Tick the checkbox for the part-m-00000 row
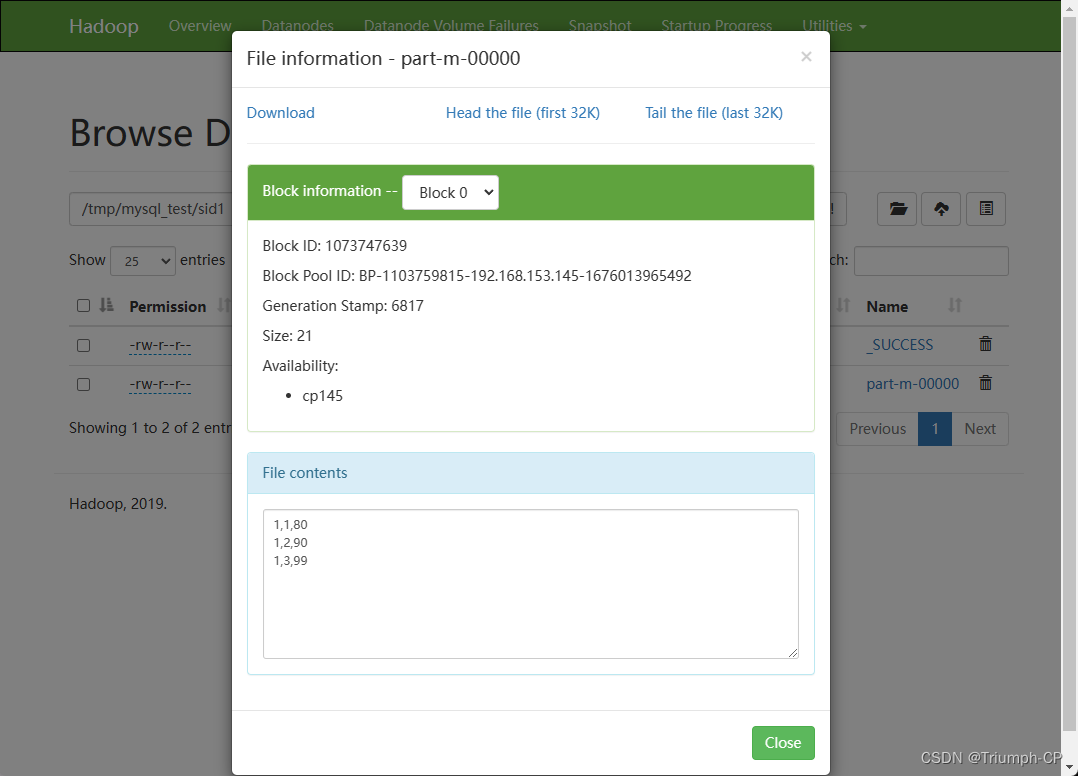 point(83,384)
